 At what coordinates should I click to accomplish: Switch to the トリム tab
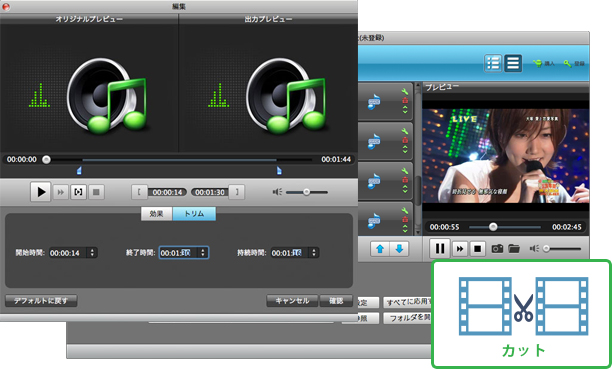[x=194, y=214]
